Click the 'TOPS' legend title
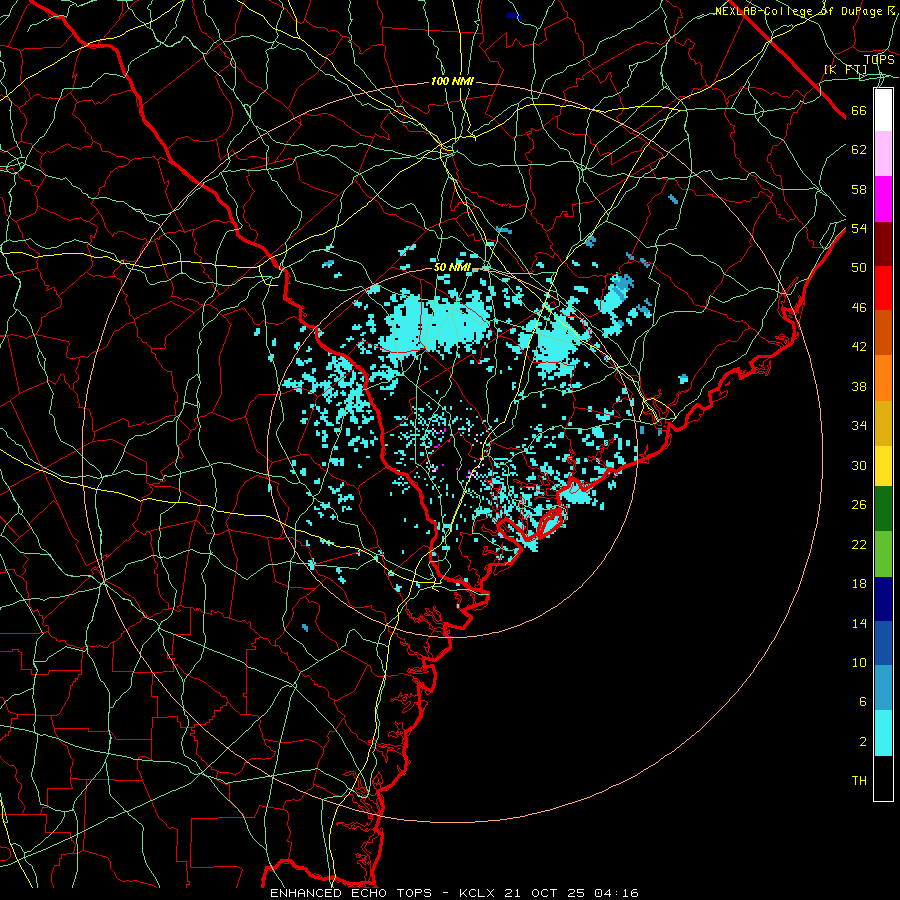This screenshot has height=900, width=900. pos(879,60)
